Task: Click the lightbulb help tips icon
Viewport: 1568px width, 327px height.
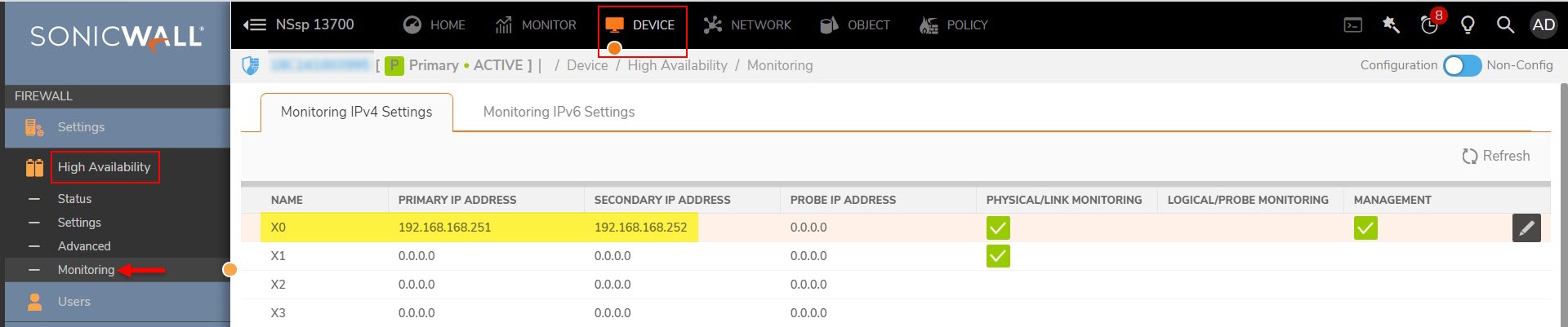Action: pos(1468,25)
